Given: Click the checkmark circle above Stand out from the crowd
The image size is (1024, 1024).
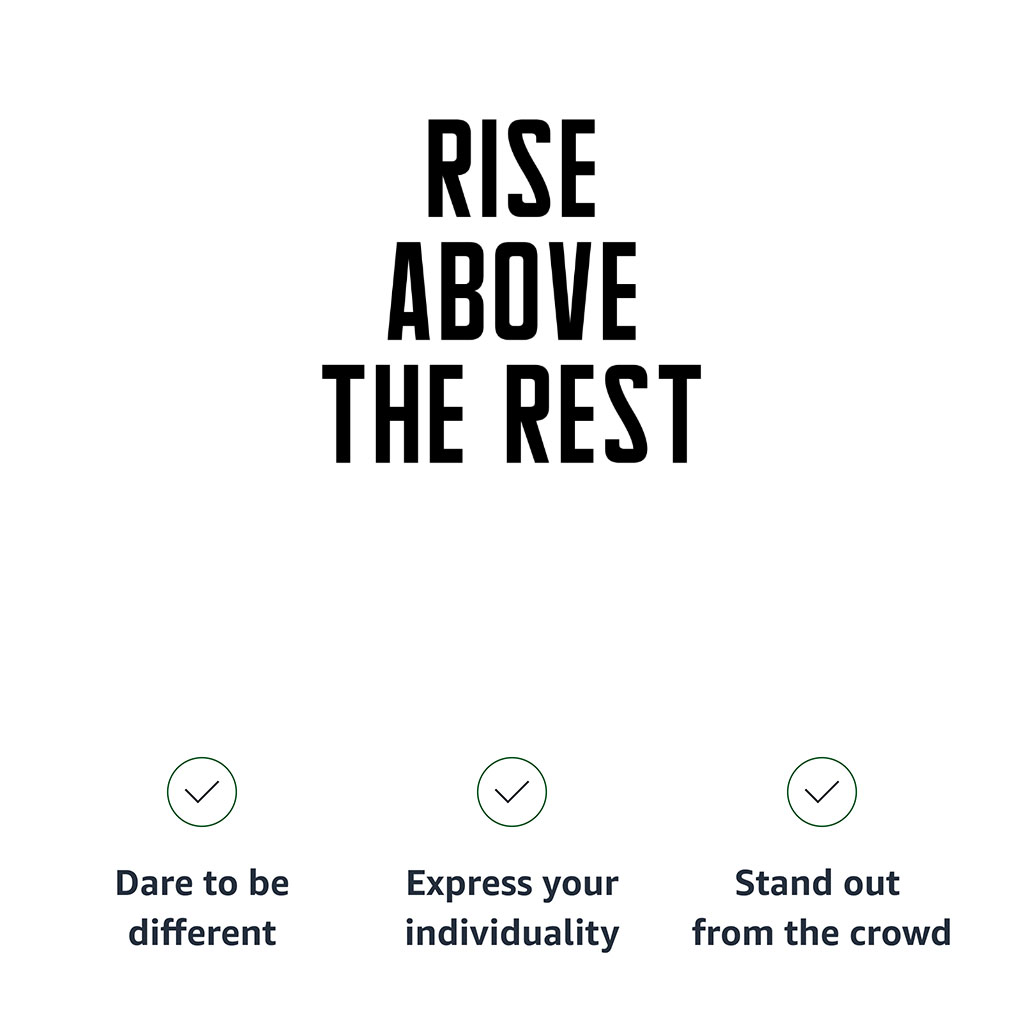Looking at the screenshot, I should tap(822, 792).
